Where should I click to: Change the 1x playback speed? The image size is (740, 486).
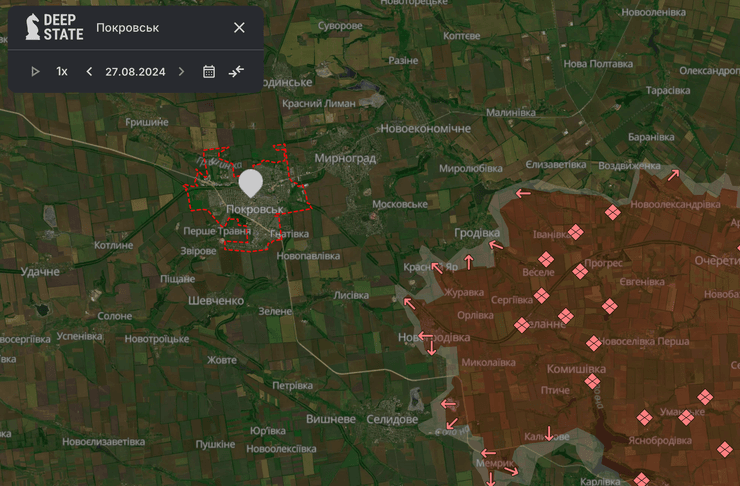coord(62,71)
